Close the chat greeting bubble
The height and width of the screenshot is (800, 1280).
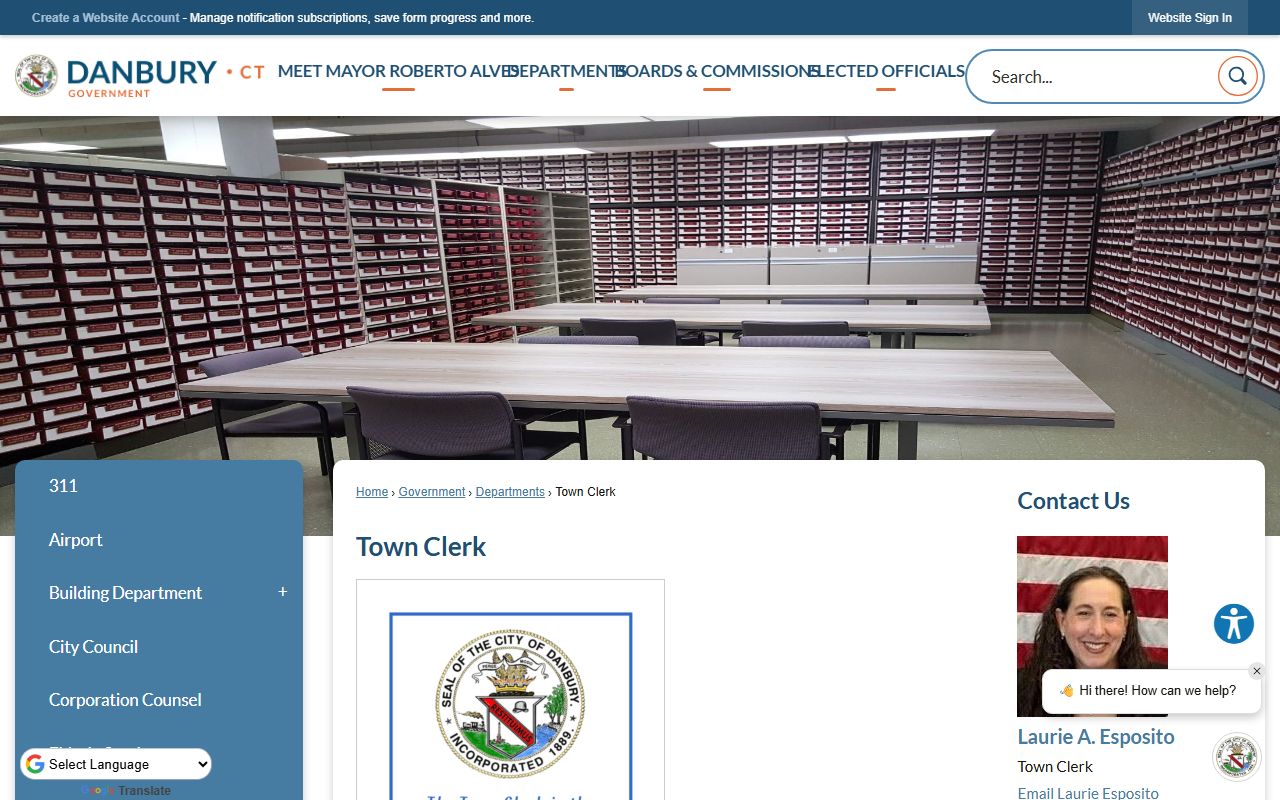coord(1257,671)
